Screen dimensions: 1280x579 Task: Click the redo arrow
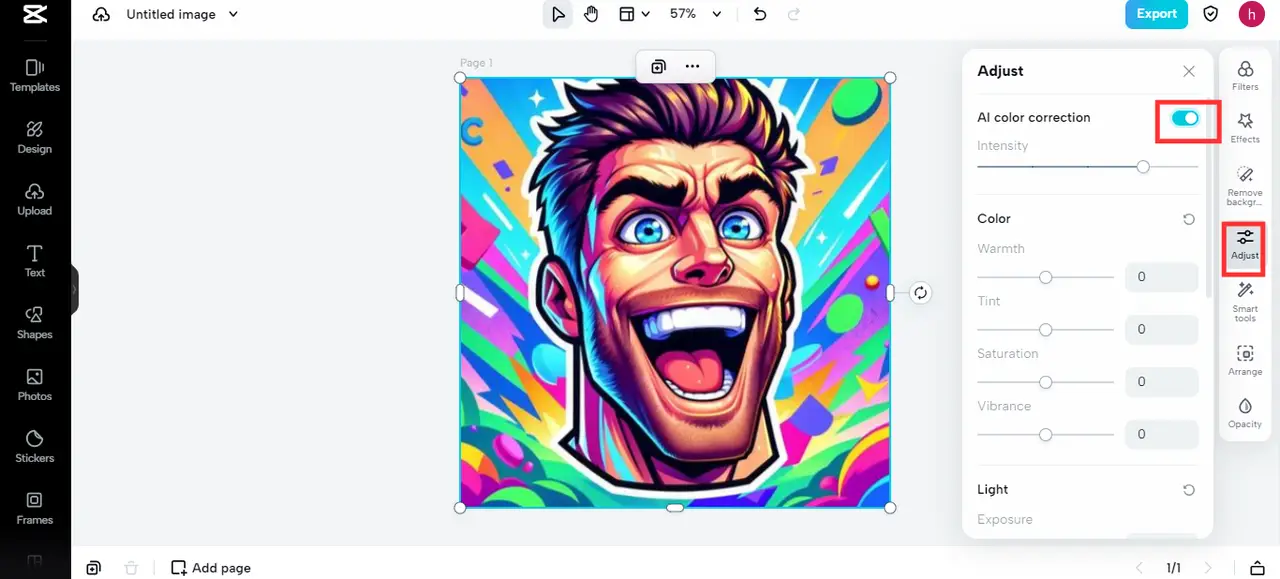(x=794, y=14)
